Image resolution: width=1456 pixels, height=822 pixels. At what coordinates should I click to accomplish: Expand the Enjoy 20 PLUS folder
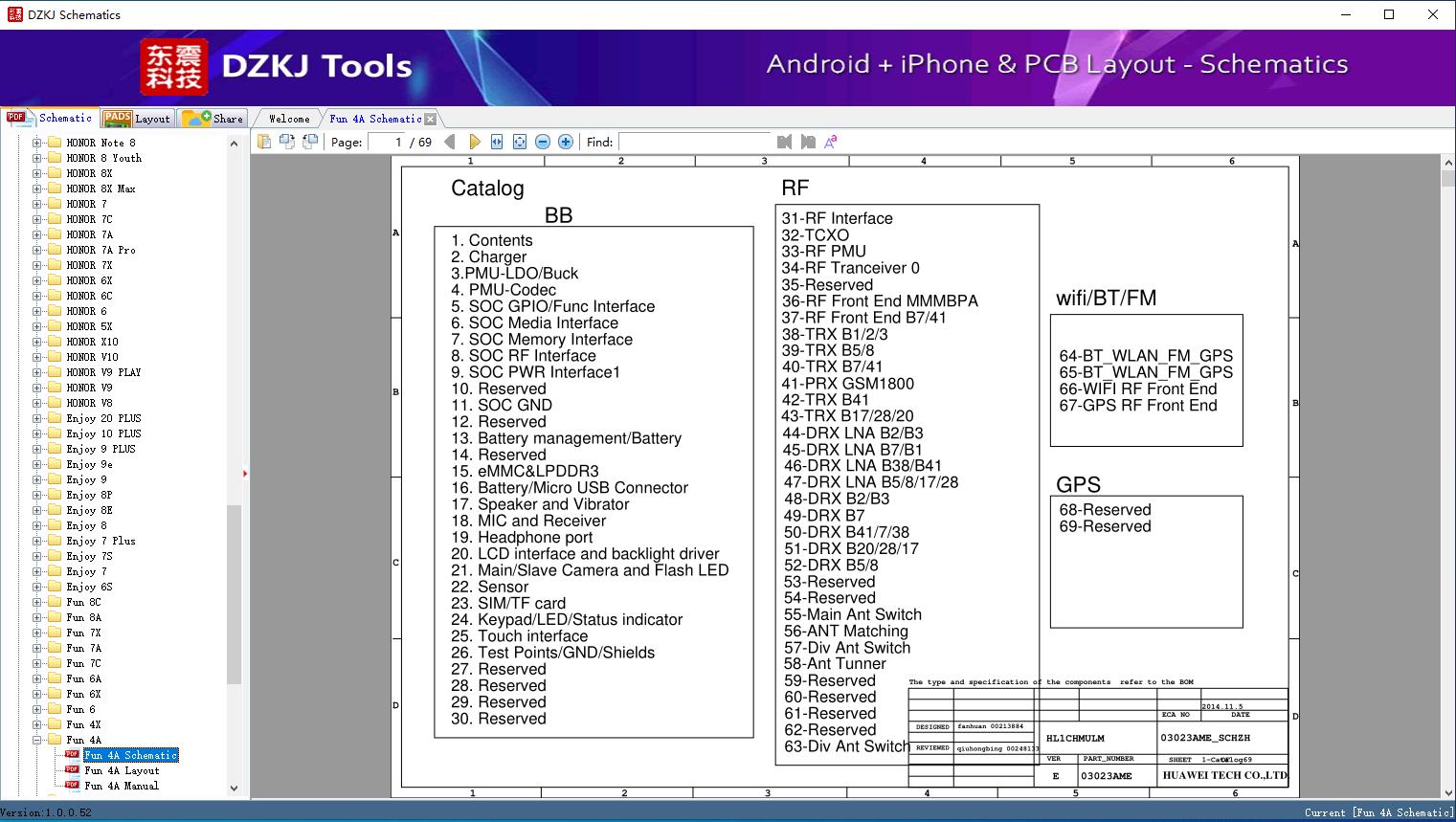click(x=37, y=418)
